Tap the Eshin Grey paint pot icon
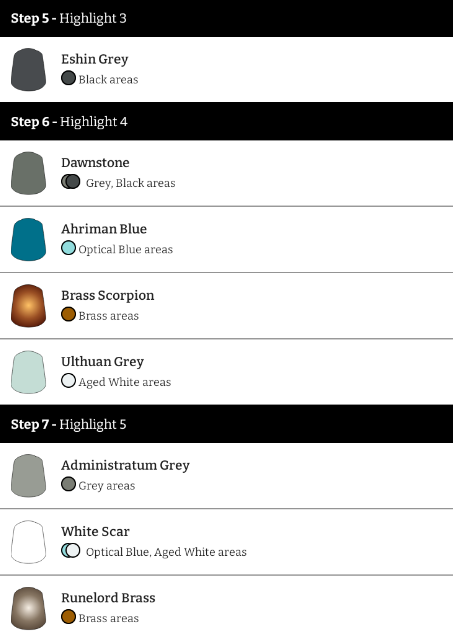Viewport: 453px width, 640px height. click(28, 69)
